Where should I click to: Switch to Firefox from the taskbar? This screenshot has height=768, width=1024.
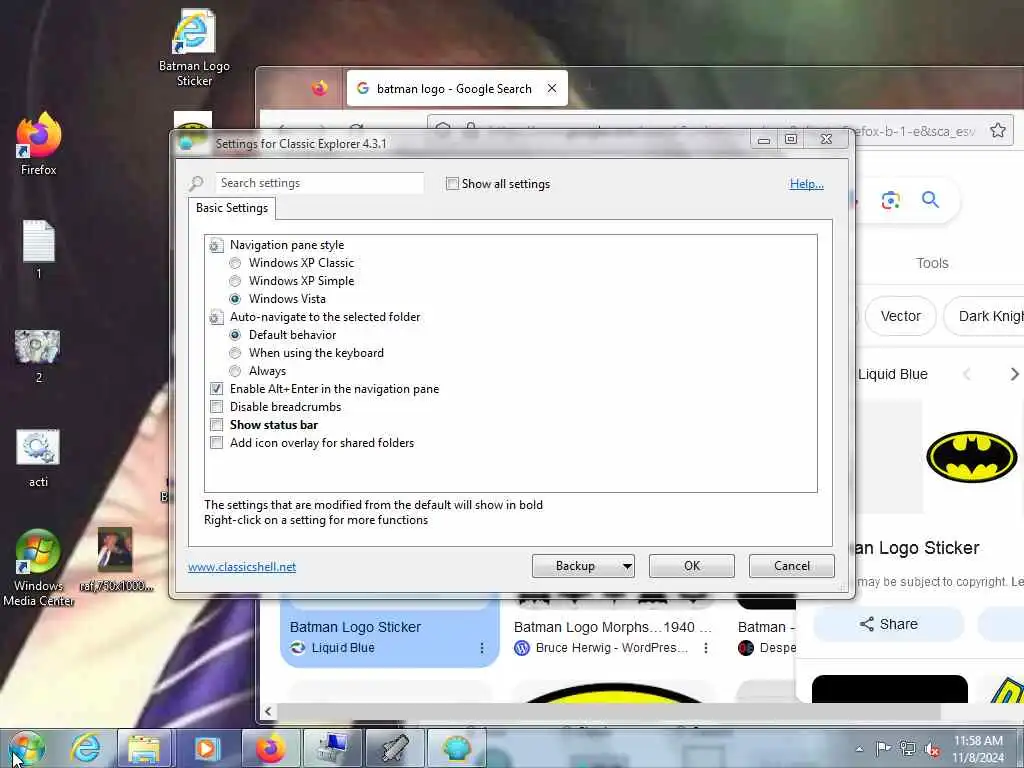tap(271, 748)
